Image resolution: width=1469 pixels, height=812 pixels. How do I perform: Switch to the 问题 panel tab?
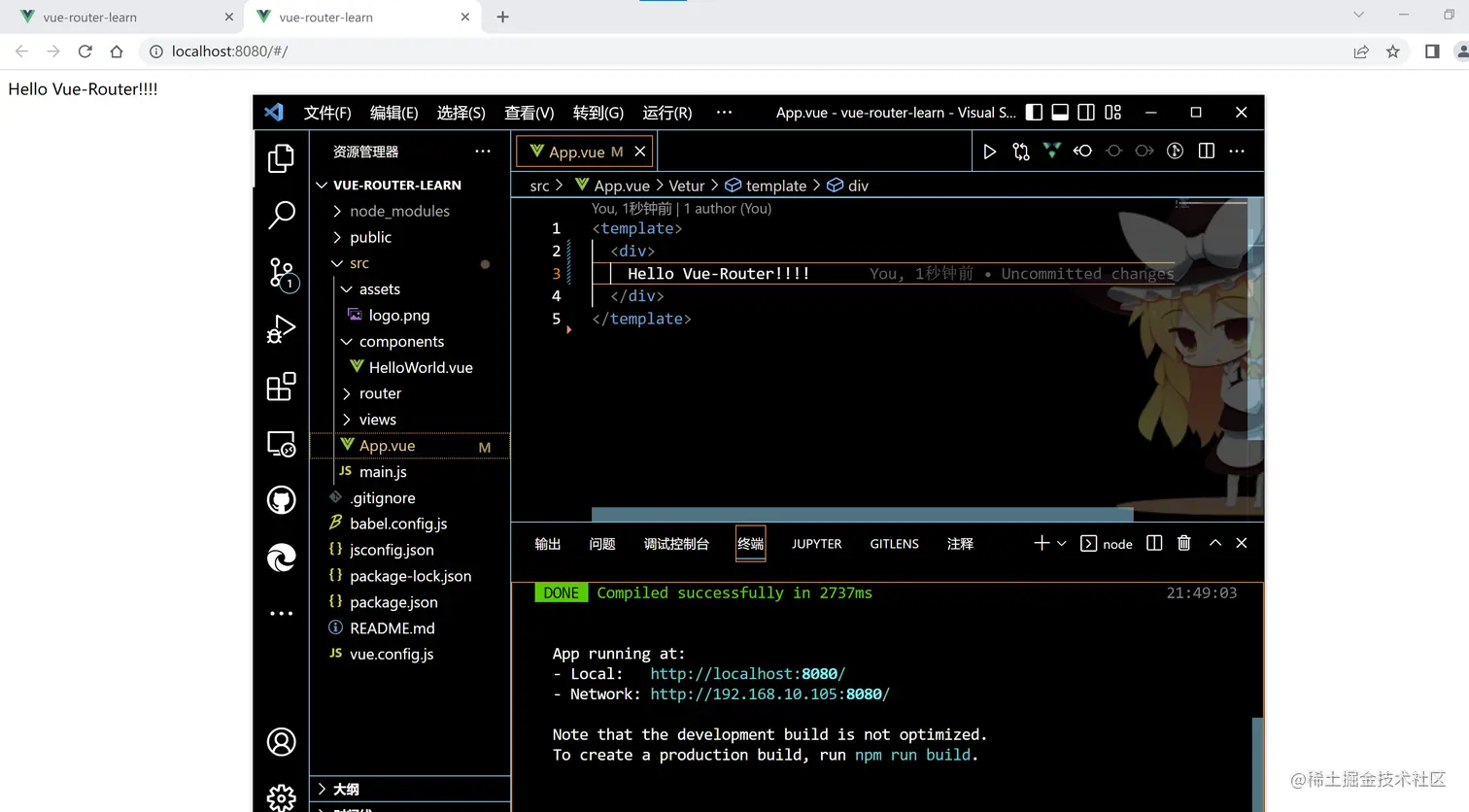tap(601, 544)
